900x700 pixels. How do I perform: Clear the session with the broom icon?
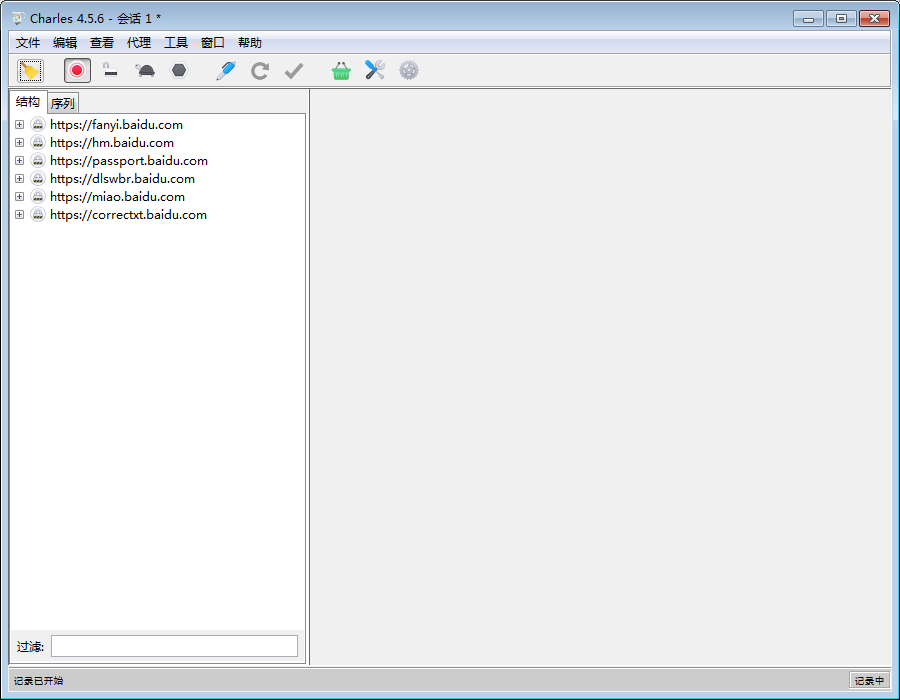(x=30, y=71)
